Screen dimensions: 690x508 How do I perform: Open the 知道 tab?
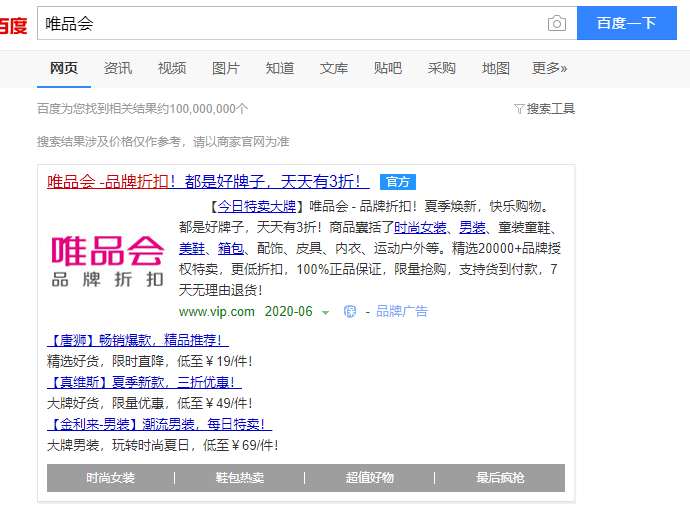click(280, 69)
